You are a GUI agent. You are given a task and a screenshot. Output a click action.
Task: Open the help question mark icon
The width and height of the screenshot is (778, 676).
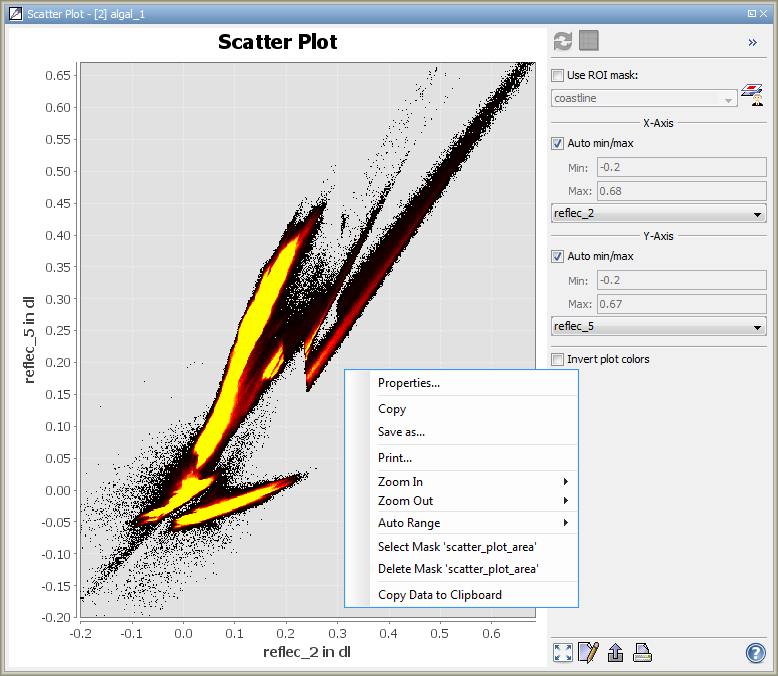pyautogui.click(x=756, y=653)
